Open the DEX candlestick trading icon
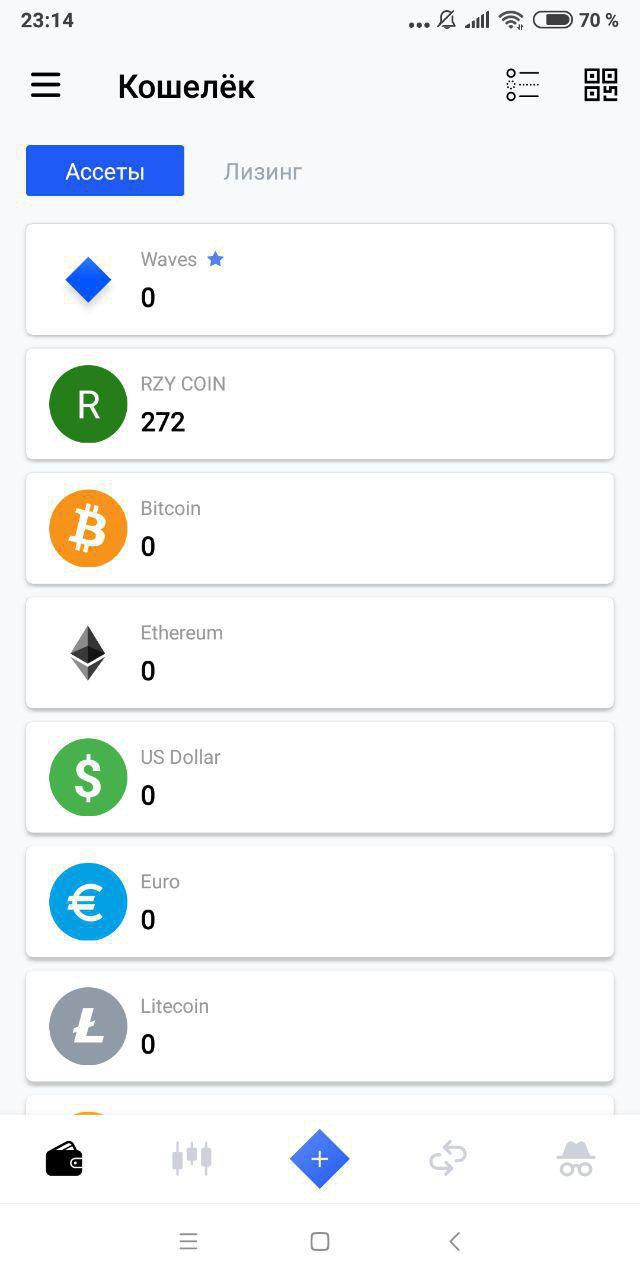Viewport: 640px width, 1280px height. click(192, 1159)
